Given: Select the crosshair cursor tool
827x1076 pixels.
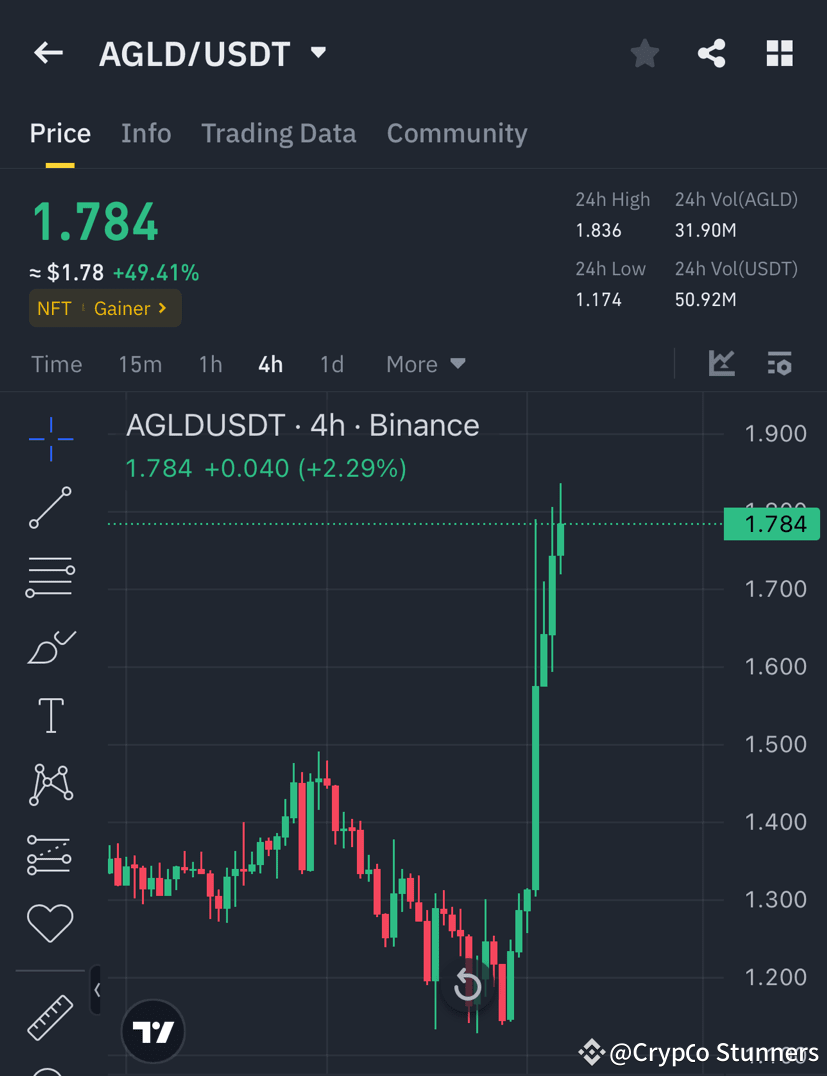Looking at the screenshot, I should pyautogui.click(x=50, y=439).
